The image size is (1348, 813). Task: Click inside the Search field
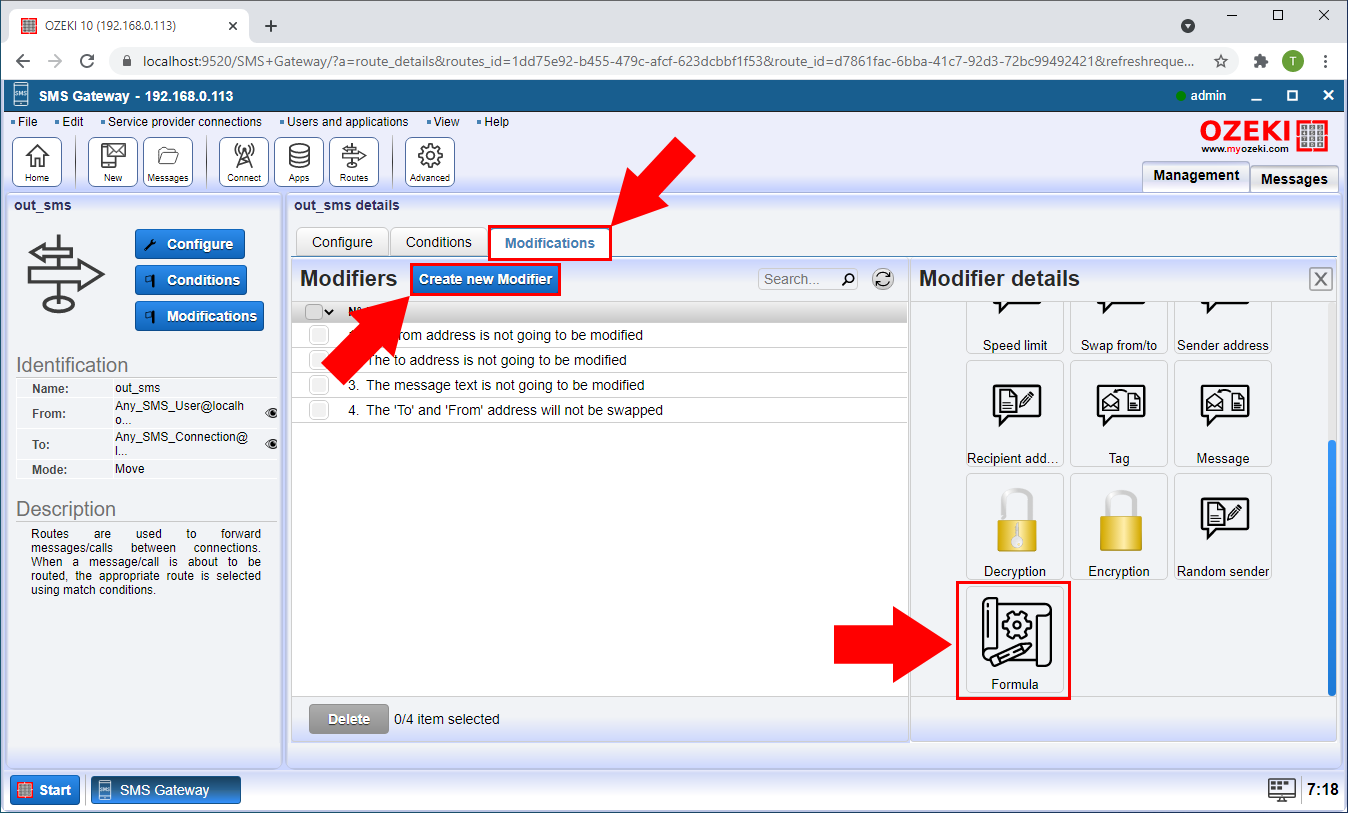pos(800,279)
